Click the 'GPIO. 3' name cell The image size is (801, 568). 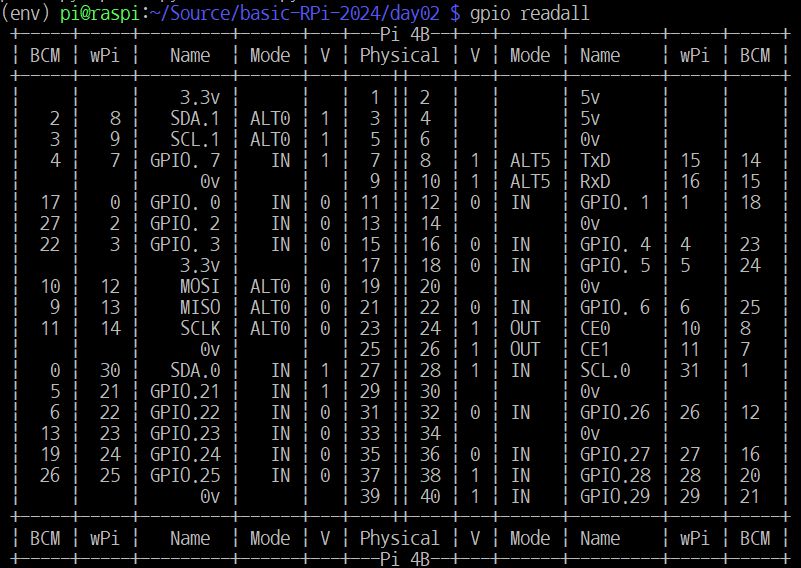pos(185,244)
